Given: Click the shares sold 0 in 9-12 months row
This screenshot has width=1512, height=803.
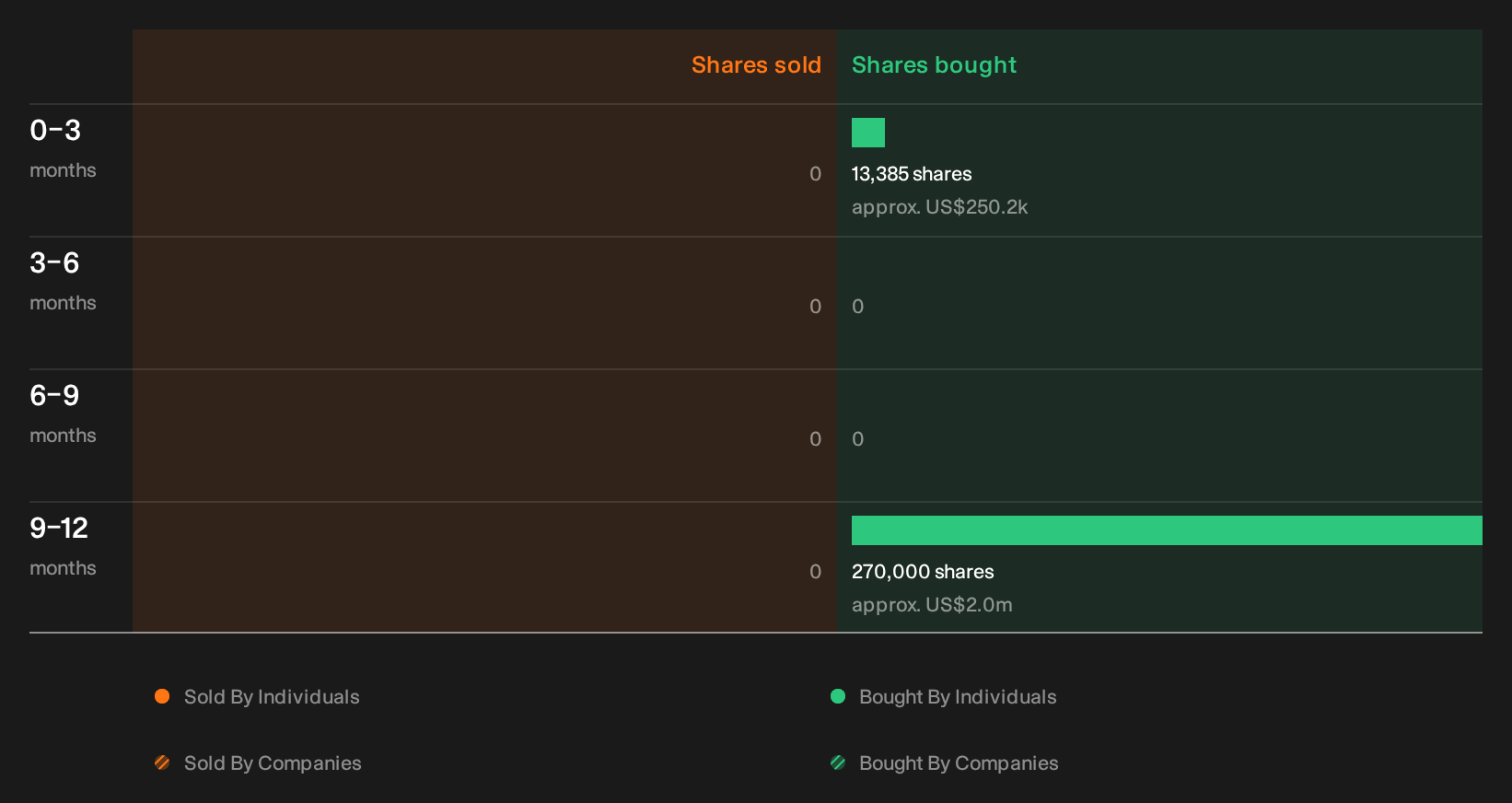Looking at the screenshot, I should tap(815, 572).
